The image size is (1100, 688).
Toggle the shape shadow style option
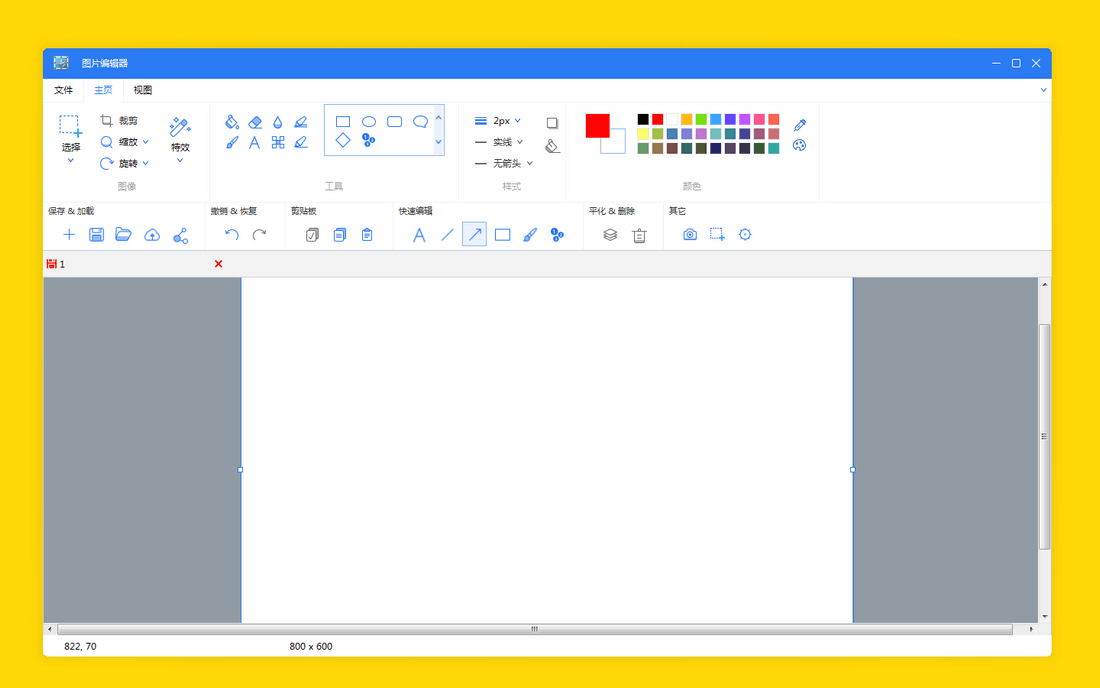(x=552, y=123)
